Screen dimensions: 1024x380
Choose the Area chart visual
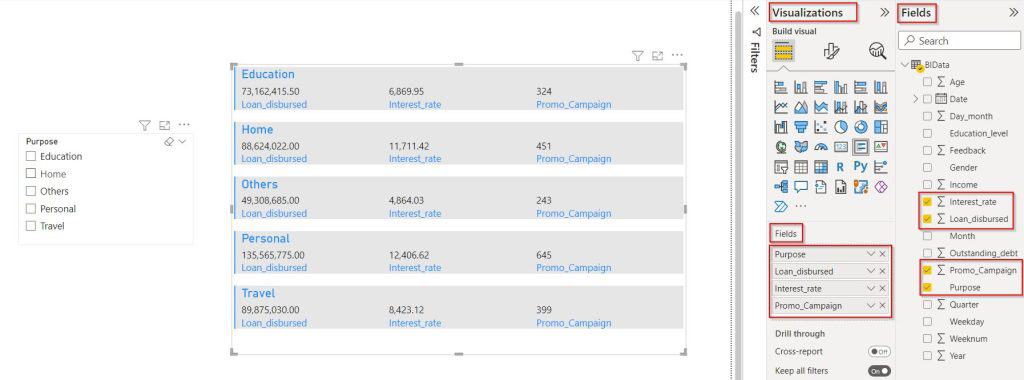tap(801, 106)
